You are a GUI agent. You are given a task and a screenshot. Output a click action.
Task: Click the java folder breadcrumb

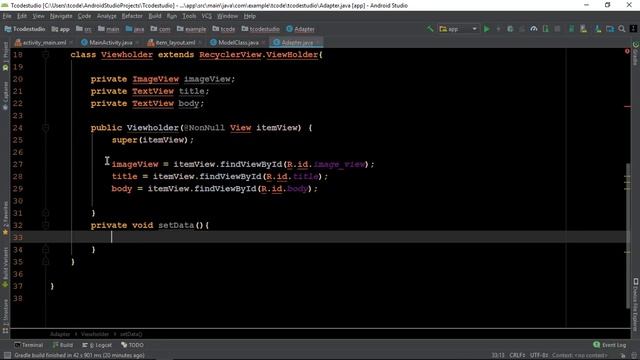[x=135, y=29]
